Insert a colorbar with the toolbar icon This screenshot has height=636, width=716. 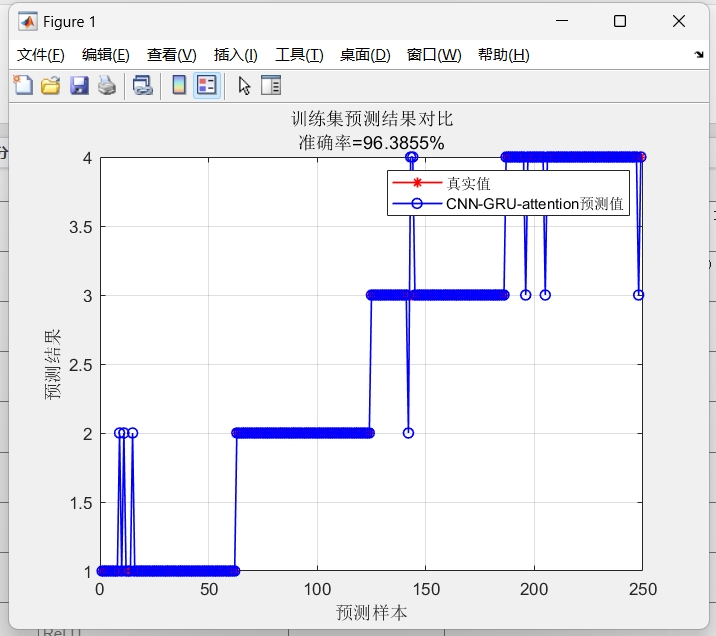(x=179, y=85)
